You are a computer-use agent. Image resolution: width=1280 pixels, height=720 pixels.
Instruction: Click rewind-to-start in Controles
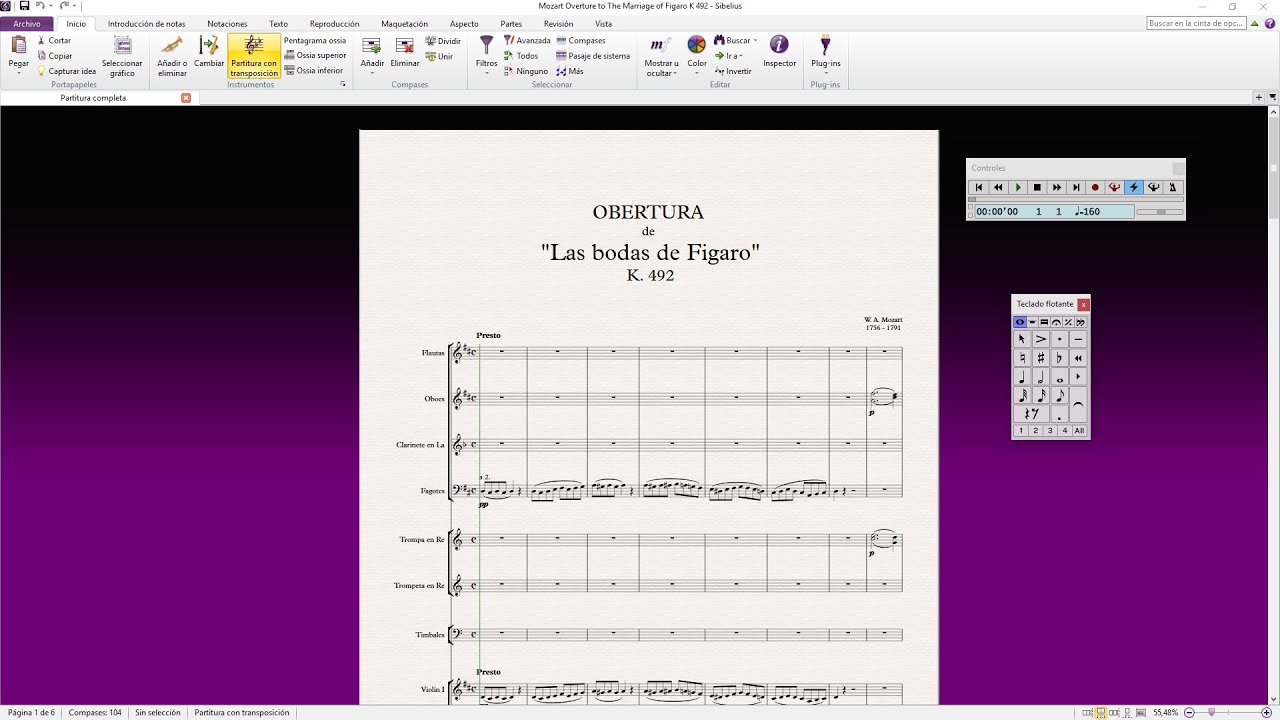coord(979,187)
